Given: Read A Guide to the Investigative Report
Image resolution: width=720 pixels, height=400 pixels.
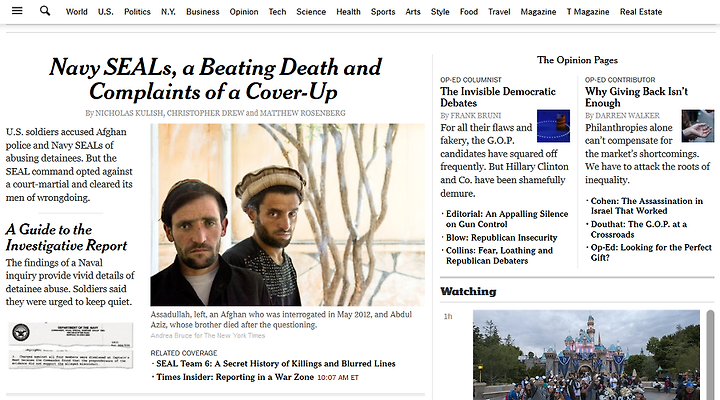Looking at the screenshot, I should [66, 237].
